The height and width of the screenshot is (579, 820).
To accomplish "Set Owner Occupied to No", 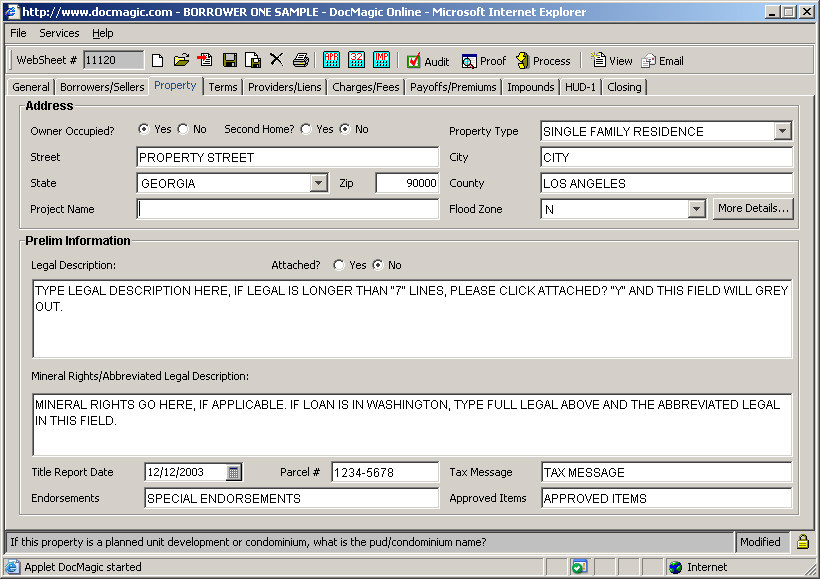I will coord(183,129).
